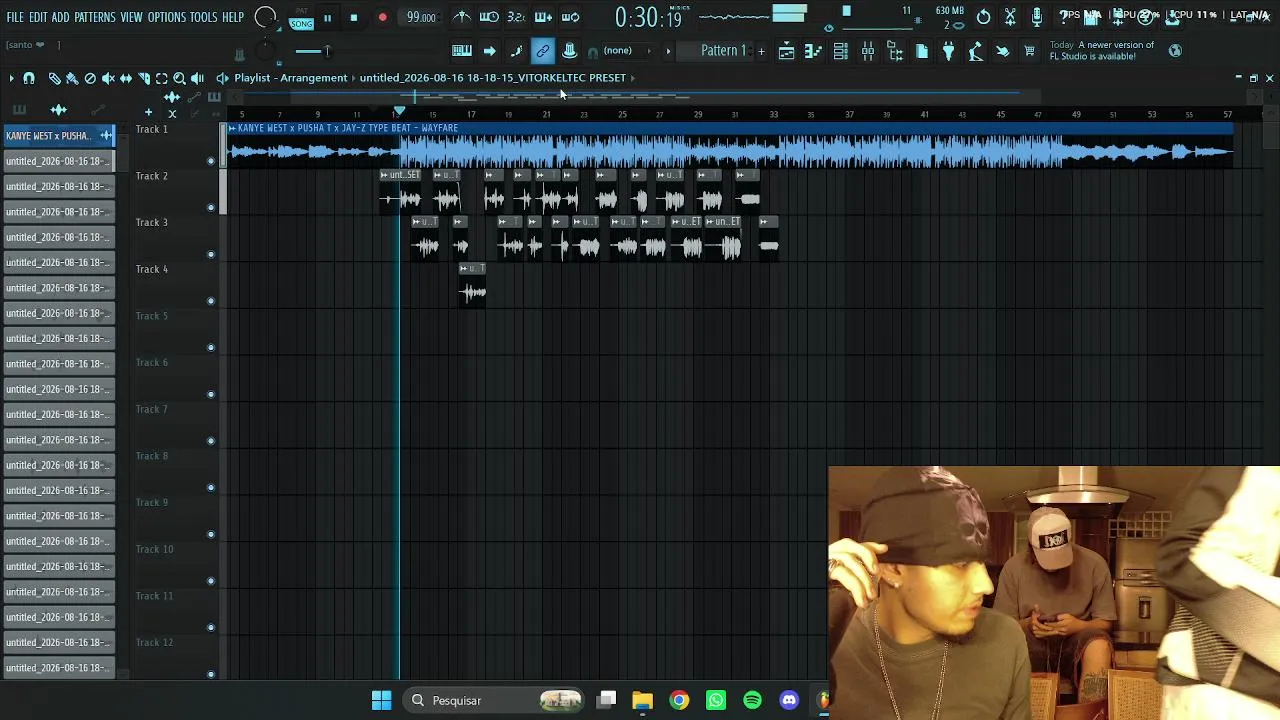Click the red record button
This screenshot has height=720, width=1280.
click(382, 17)
